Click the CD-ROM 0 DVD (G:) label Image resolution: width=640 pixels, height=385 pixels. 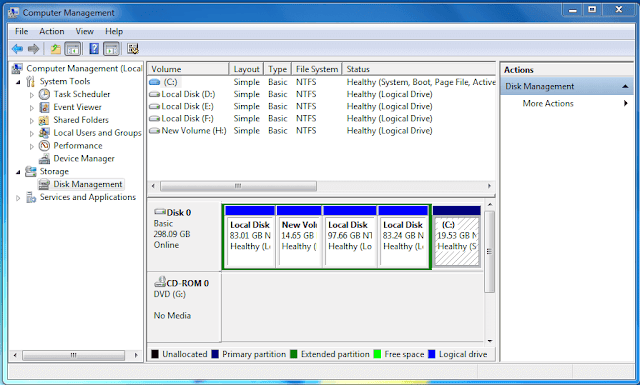coord(170,294)
